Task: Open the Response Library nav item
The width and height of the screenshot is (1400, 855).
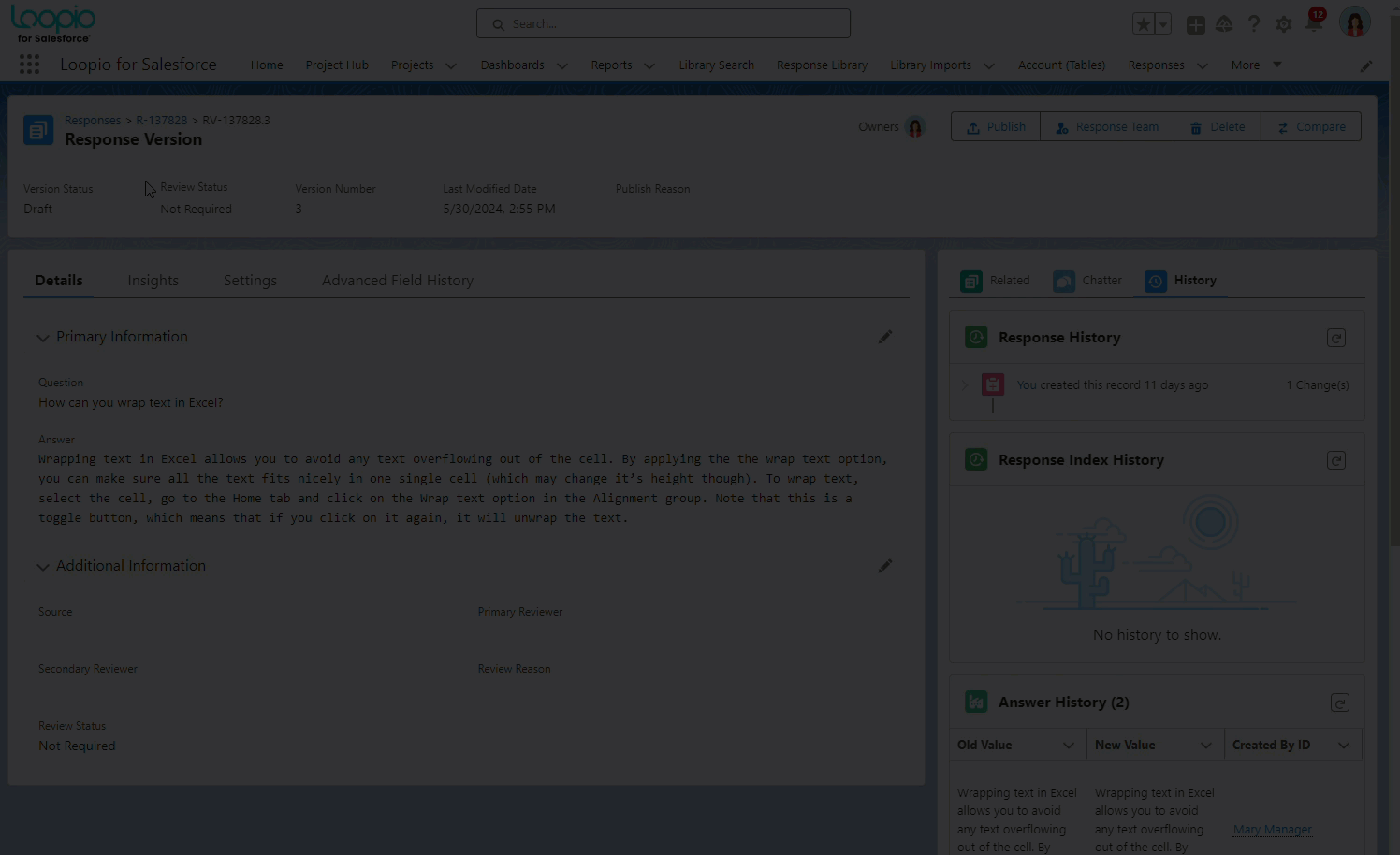Action: [822, 65]
